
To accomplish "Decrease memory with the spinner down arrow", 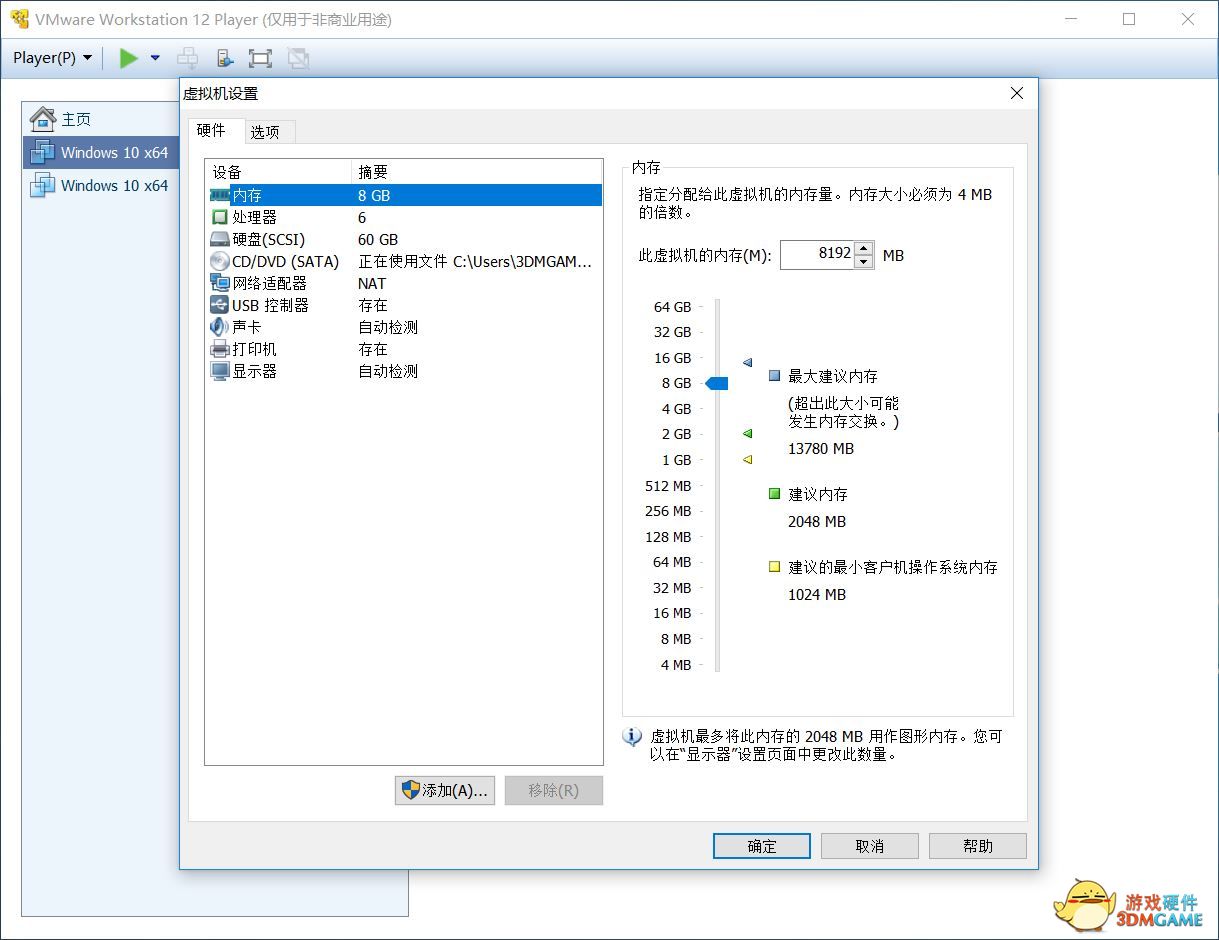I will (x=864, y=261).
